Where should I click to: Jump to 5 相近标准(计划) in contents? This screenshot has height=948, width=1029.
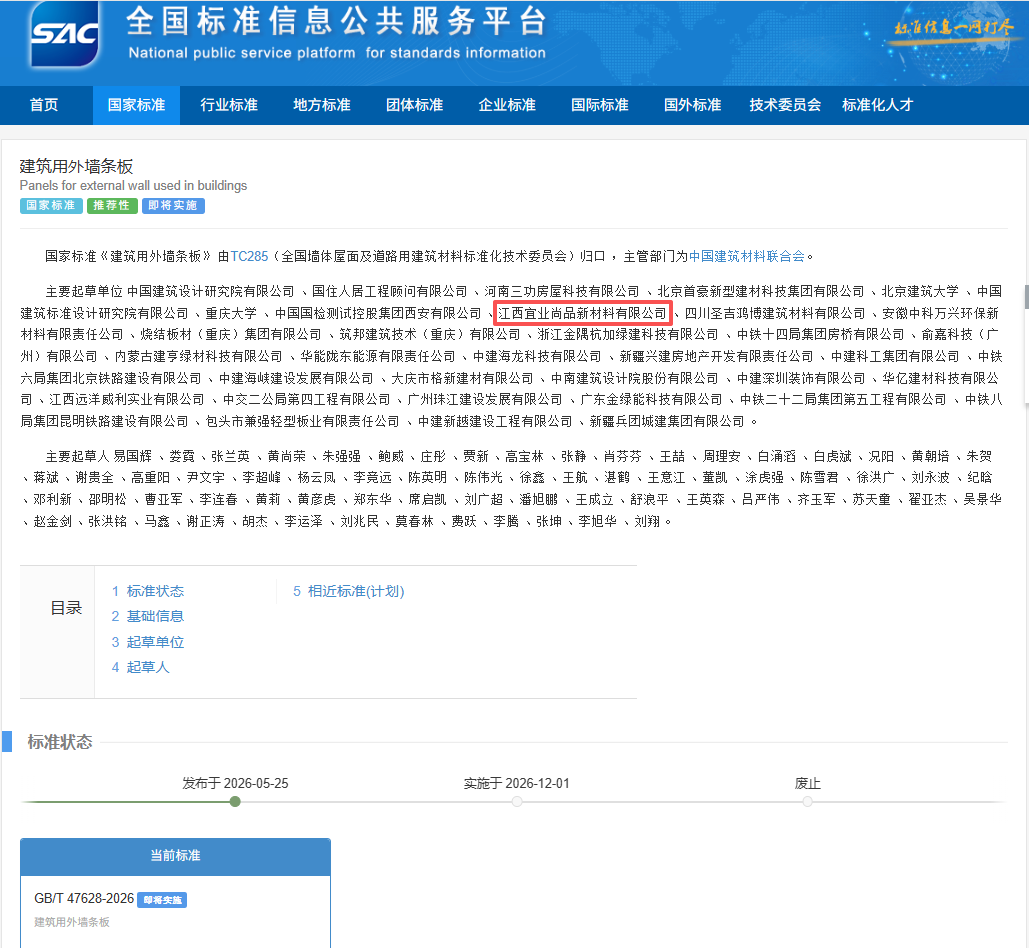[348, 591]
